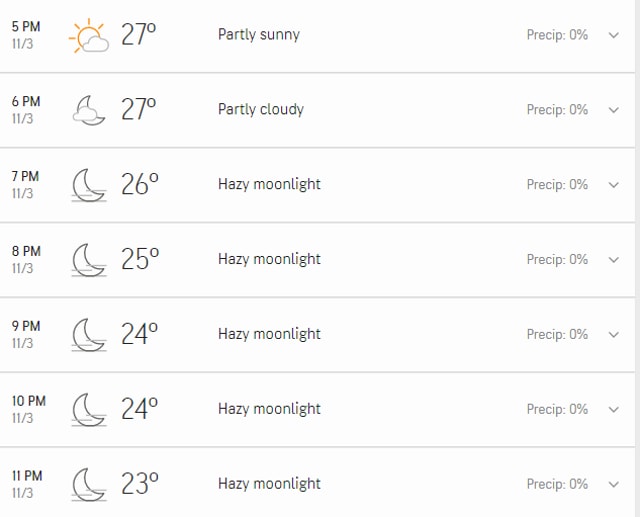Expand the 11 PM forecast details chevron

coord(613,484)
